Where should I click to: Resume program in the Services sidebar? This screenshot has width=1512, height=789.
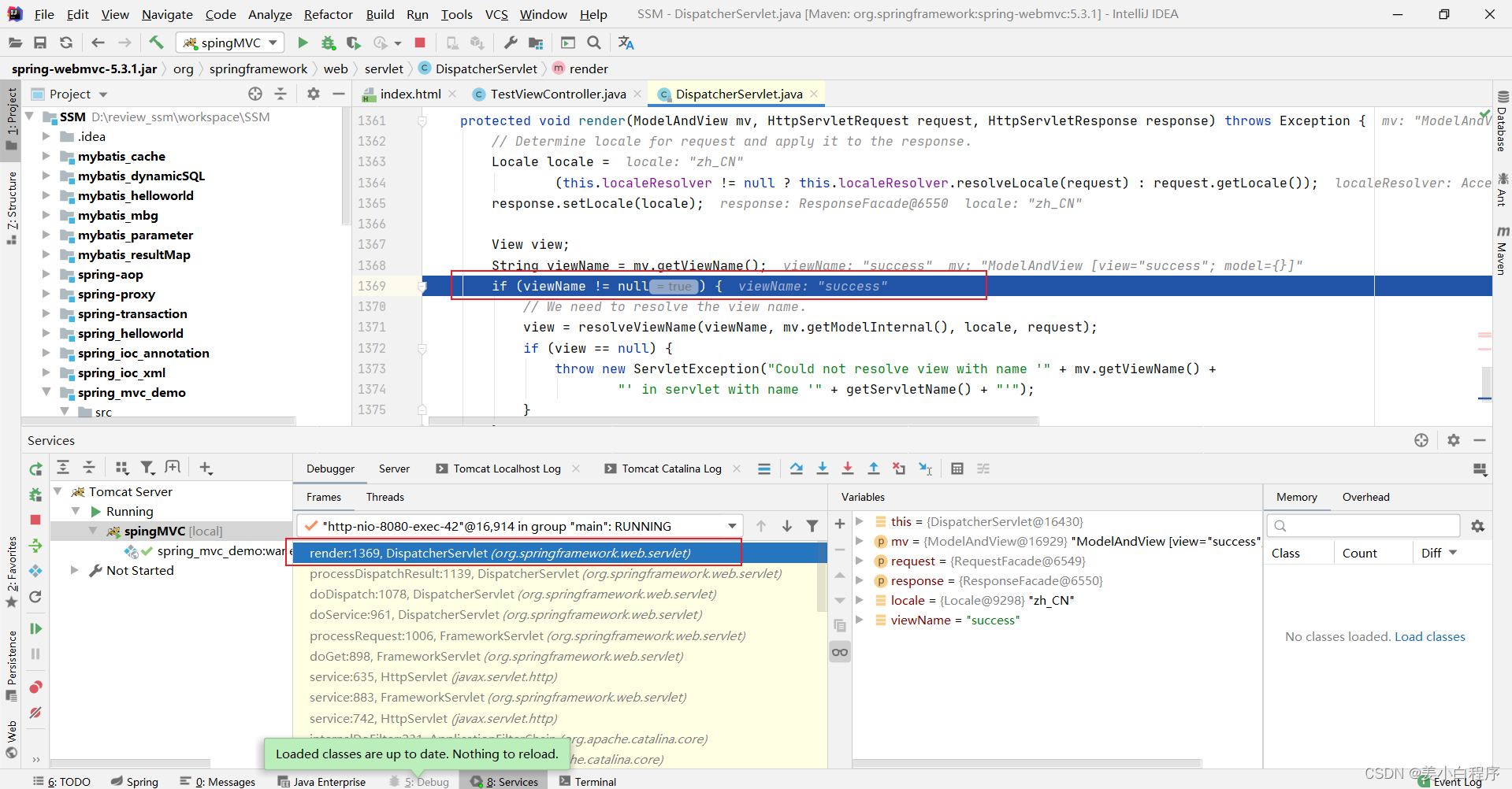pyautogui.click(x=35, y=628)
